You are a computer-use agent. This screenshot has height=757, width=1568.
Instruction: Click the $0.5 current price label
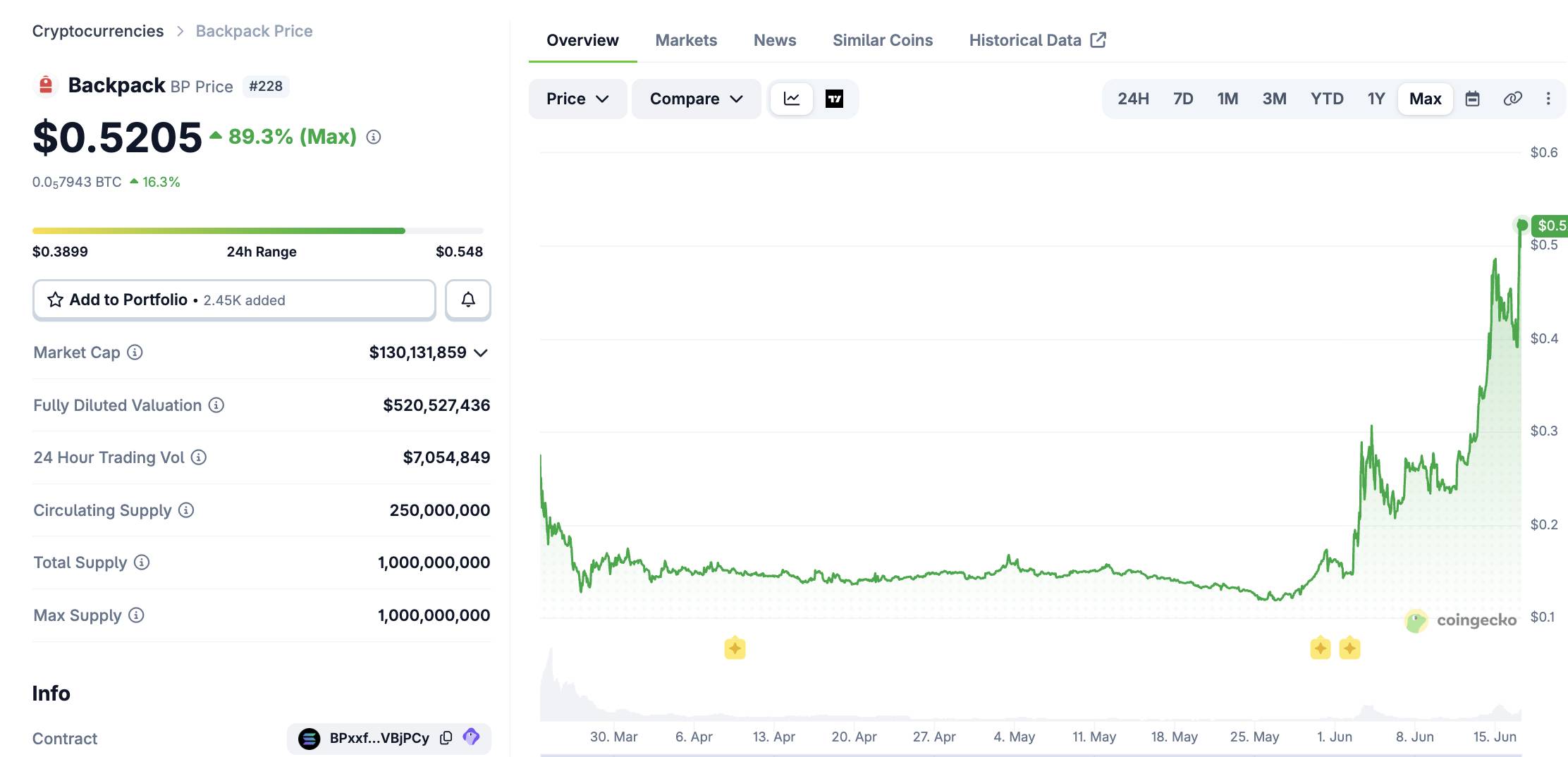(1550, 226)
